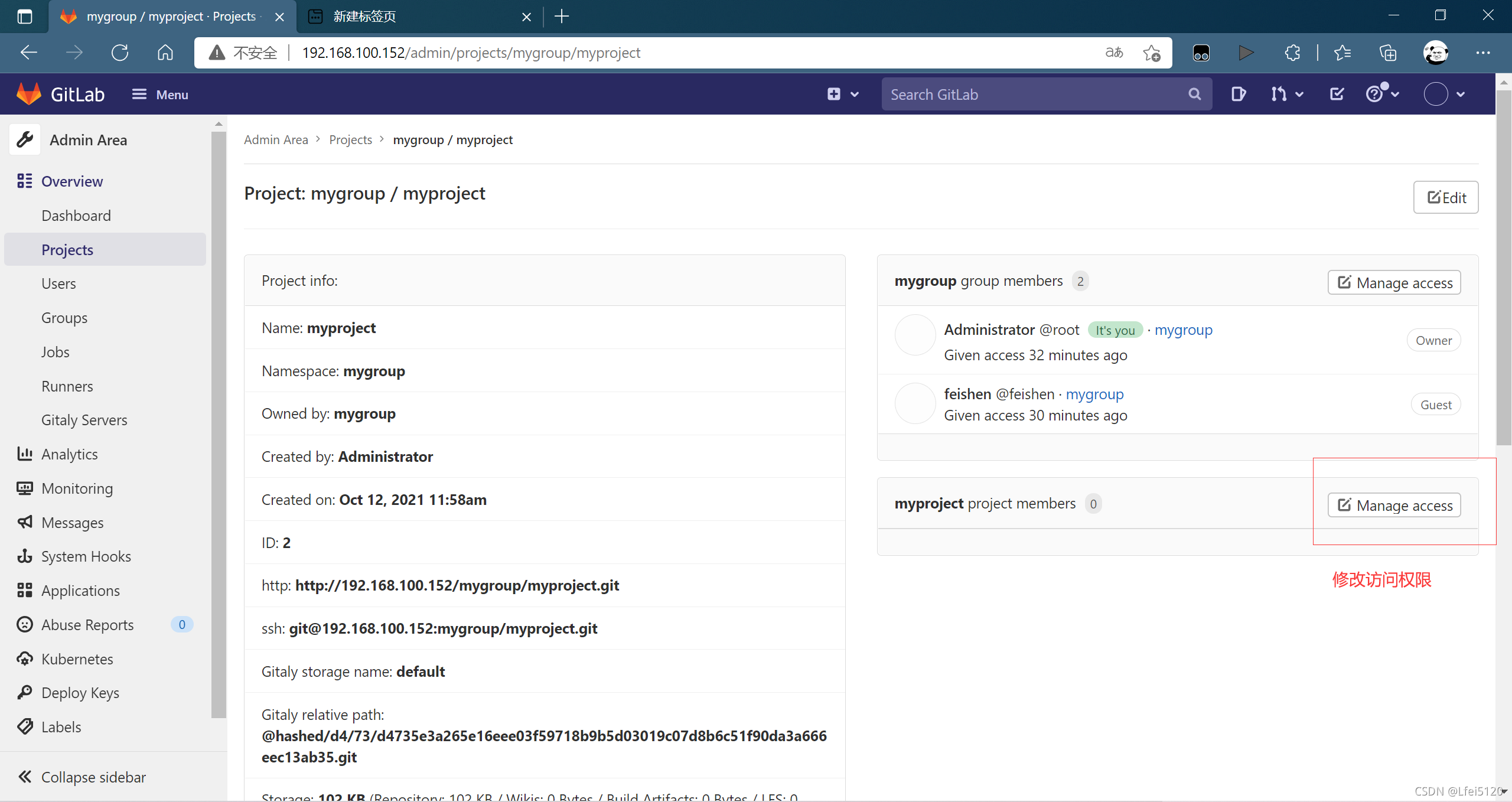This screenshot has width=1512, height=802.
Task: Click the Admin Area wrench icon
Action: (x=25, y=140)
